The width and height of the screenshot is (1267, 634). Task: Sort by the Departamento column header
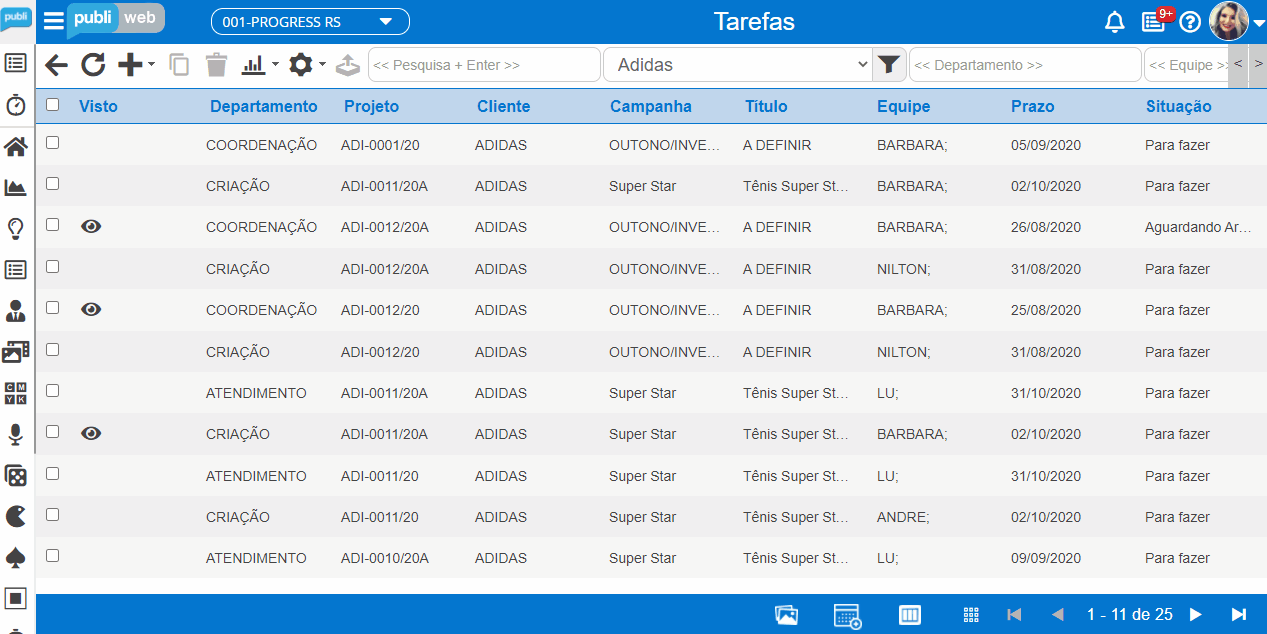pyautogui.click(x=264, y=107)
